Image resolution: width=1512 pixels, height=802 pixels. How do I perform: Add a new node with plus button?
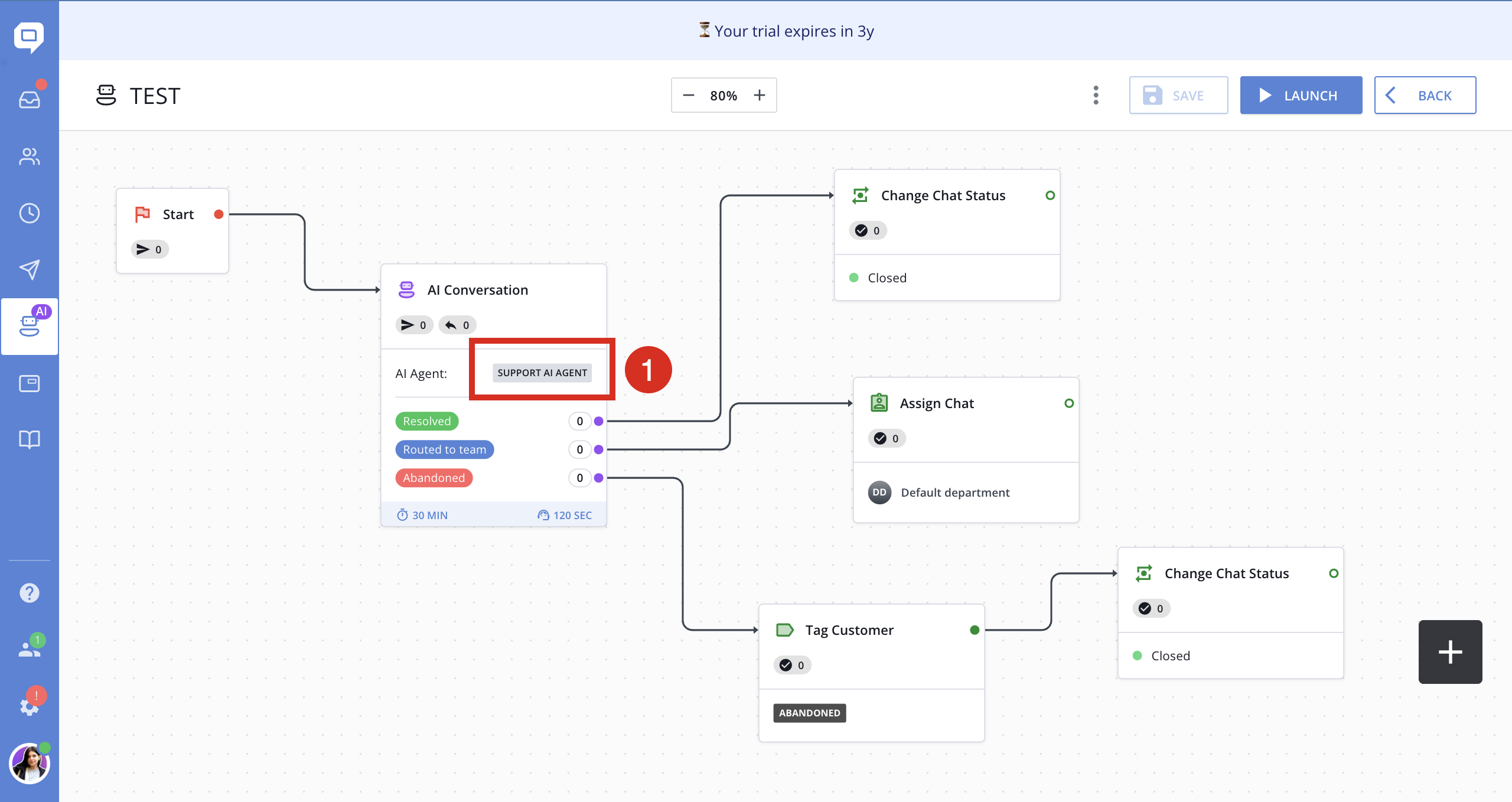click(x=1451, y=652)
